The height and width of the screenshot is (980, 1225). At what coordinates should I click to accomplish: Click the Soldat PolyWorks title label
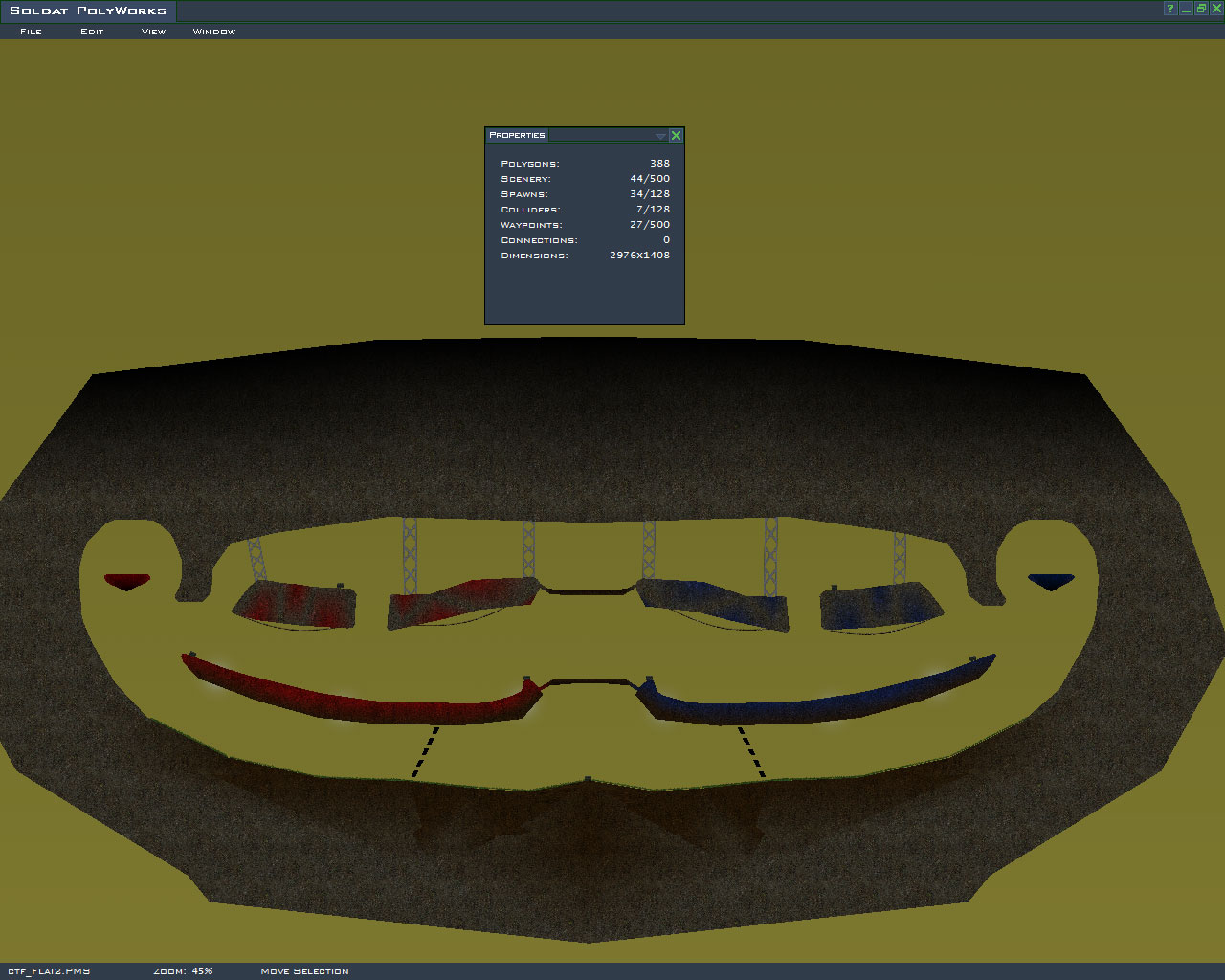pos(88,11)
